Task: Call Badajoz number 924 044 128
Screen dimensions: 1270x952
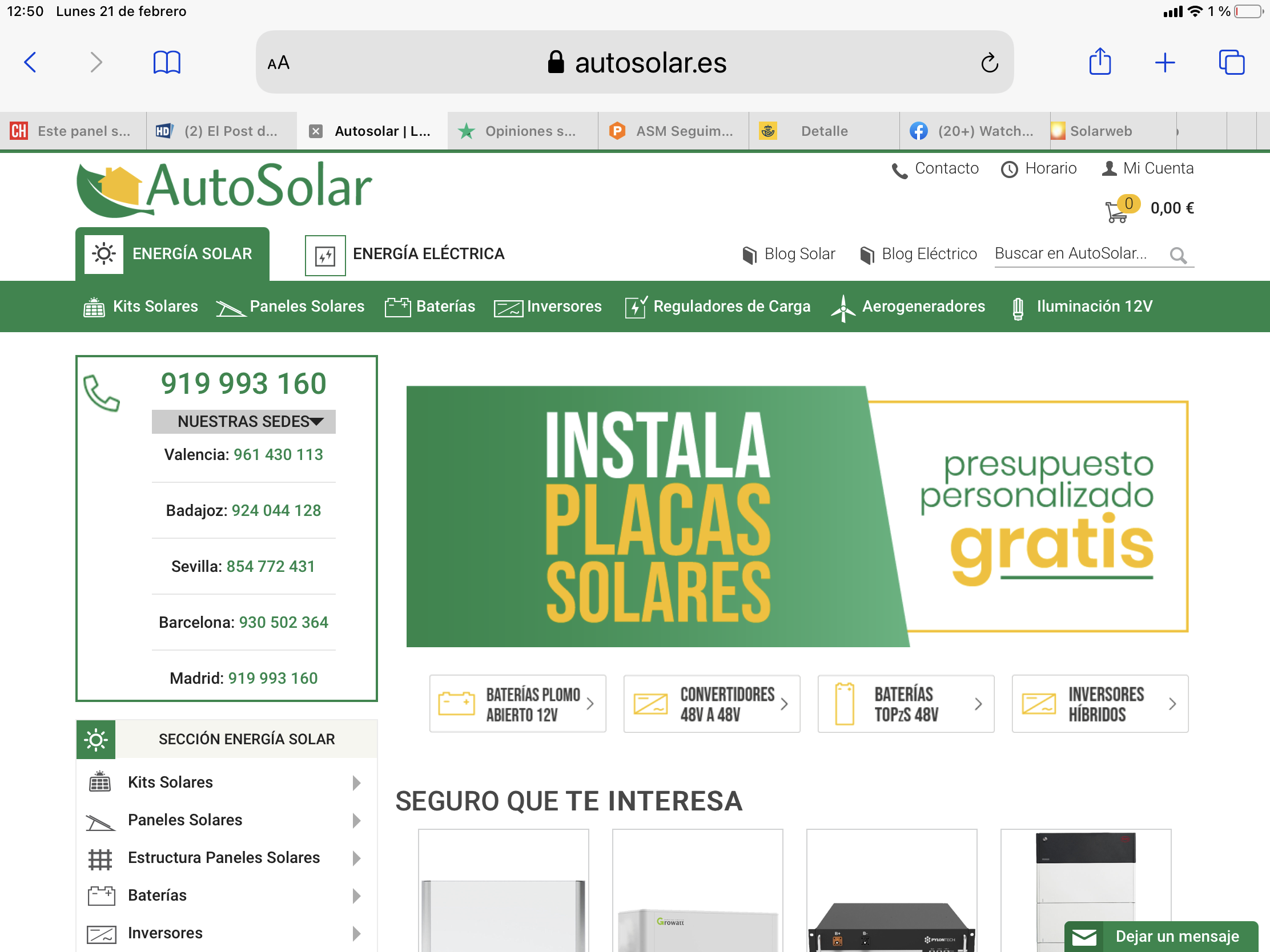Action: [276, 511]
